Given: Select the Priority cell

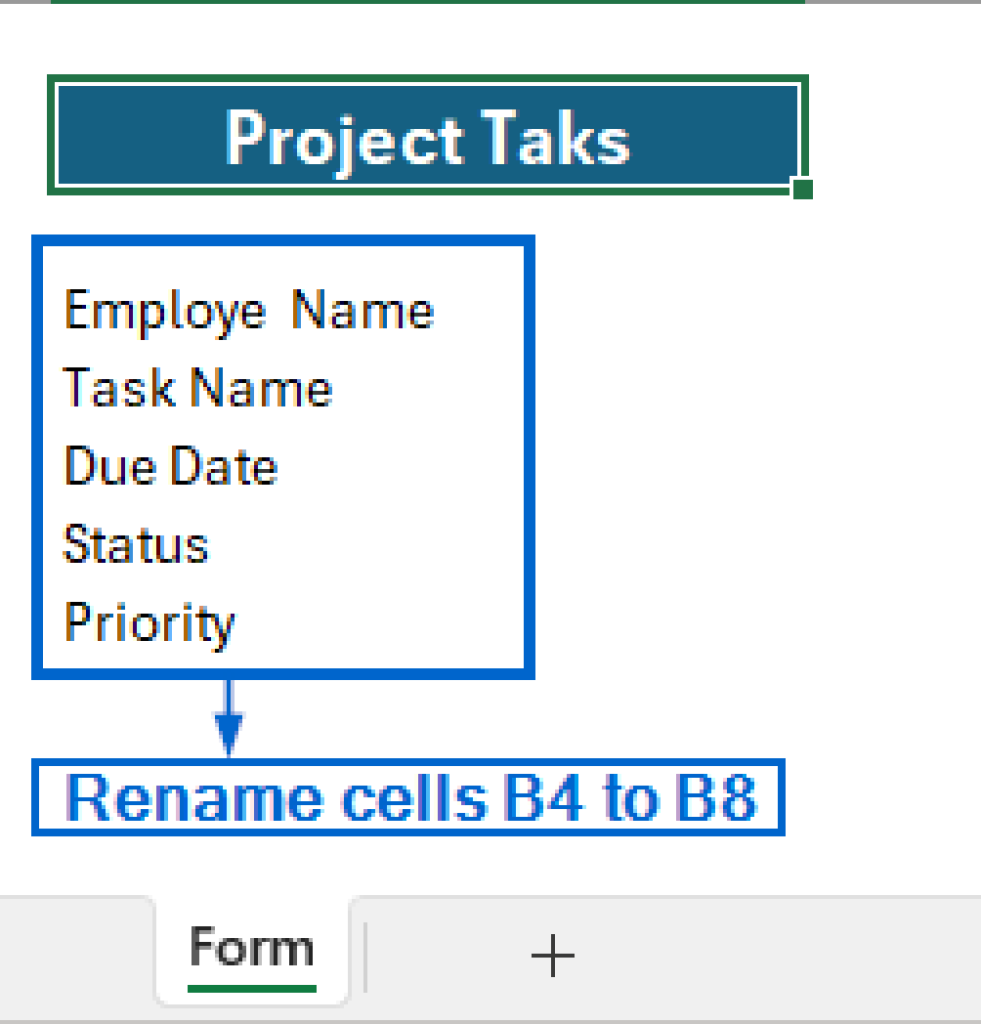Looking at the screenshot, I should (149, 623).
